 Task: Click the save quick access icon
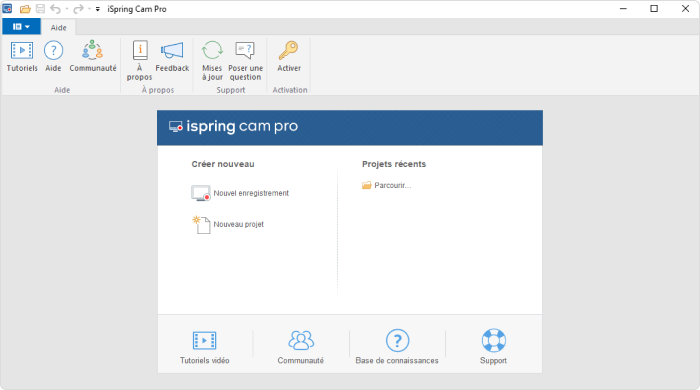(x=40, y=9)
